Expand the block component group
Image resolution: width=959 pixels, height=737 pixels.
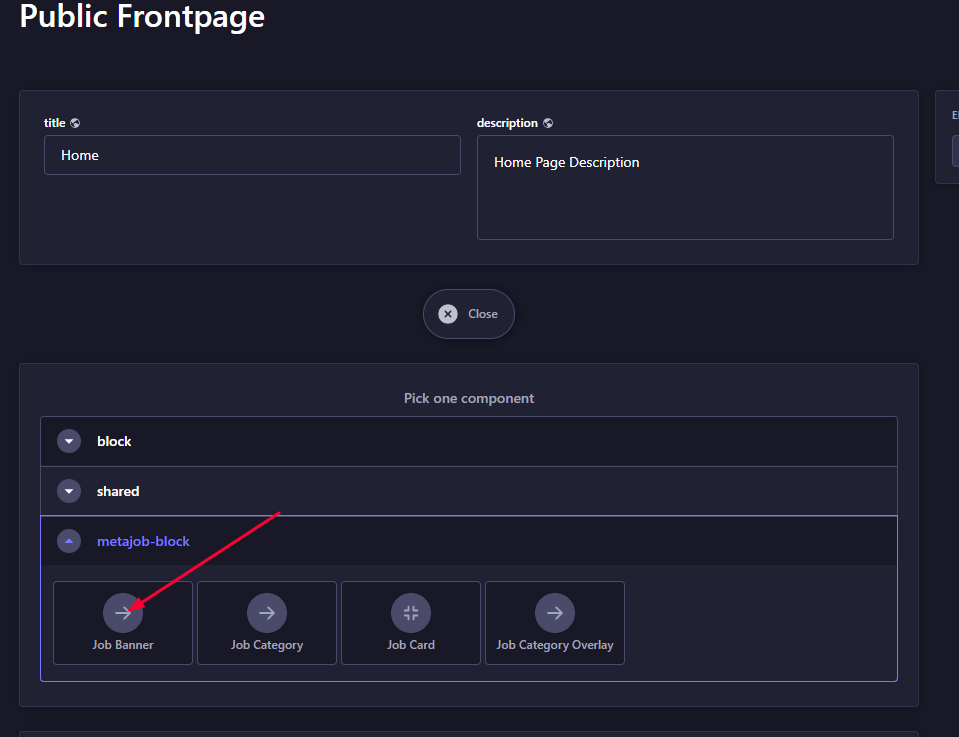tap(69, 441)
